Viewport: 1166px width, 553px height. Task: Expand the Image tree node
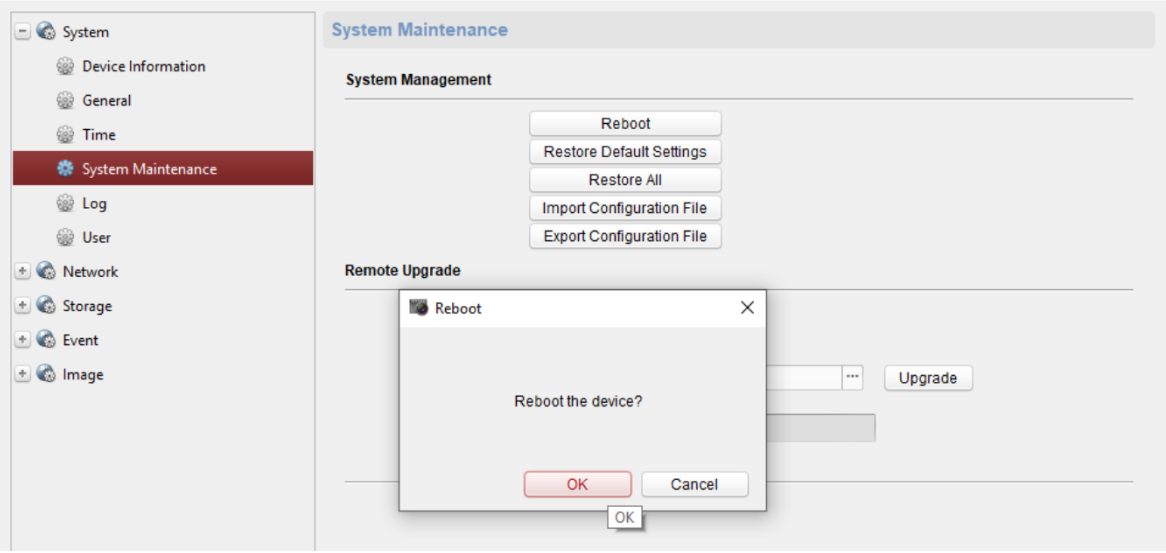click(23, 375)
